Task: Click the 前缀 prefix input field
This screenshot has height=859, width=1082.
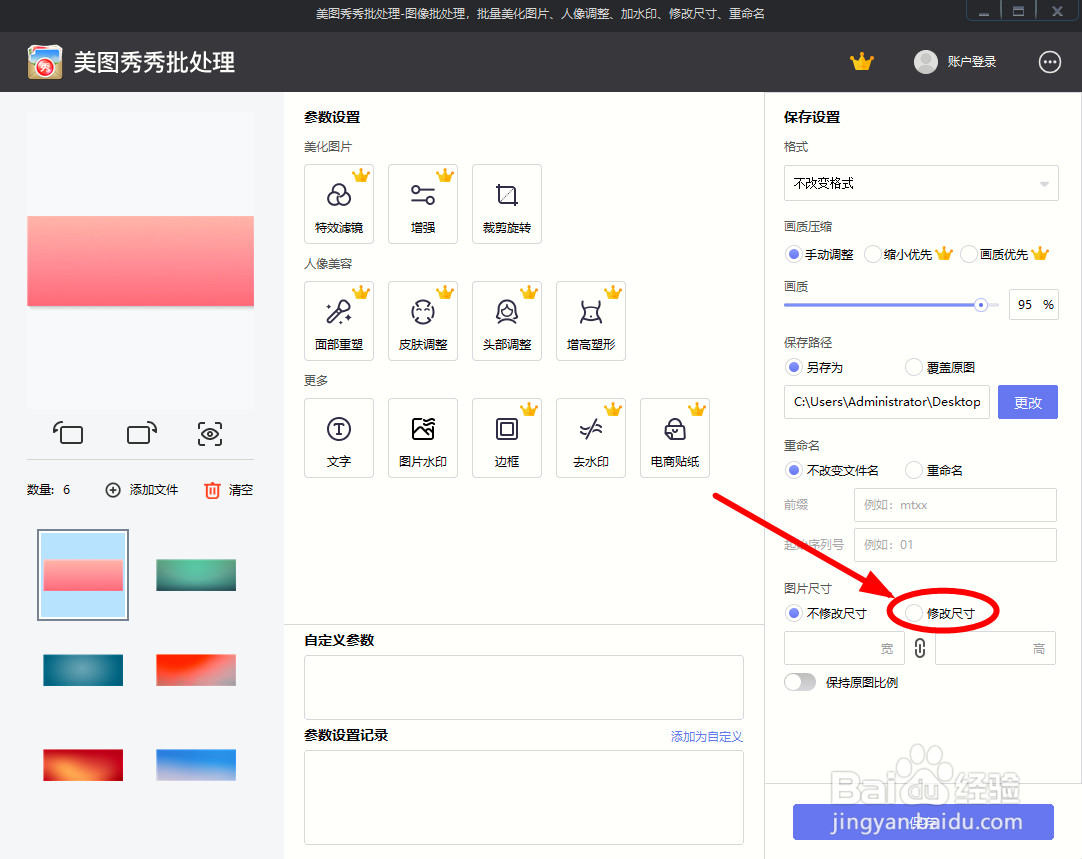Action: pos(955,504)
